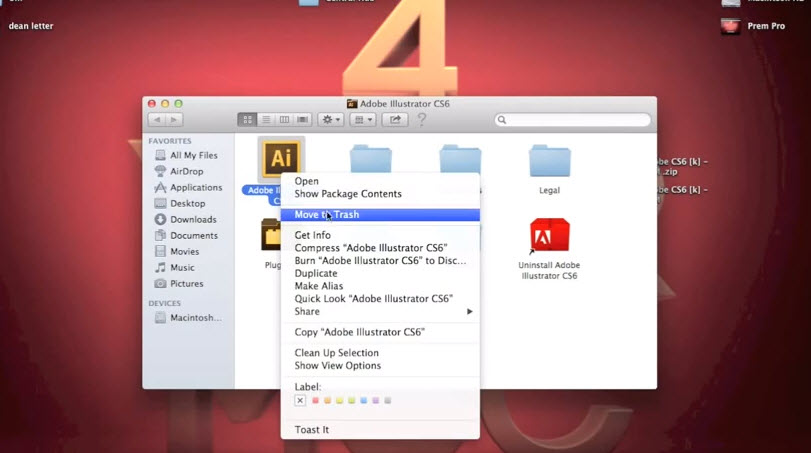Viewport: 811px width, 453px height.
Task: Go back in Finder history
Action: click(157, 120)
